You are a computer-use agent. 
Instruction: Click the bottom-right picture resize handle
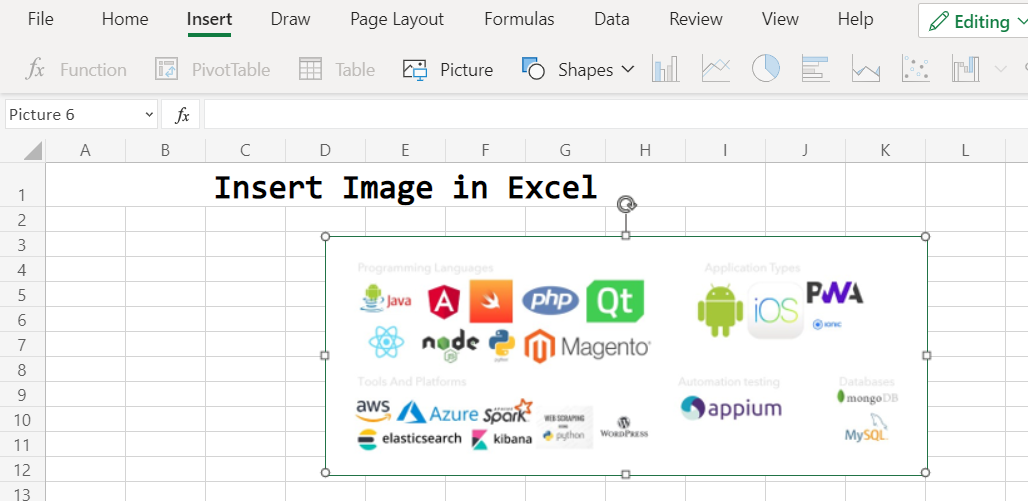point(926,472)
